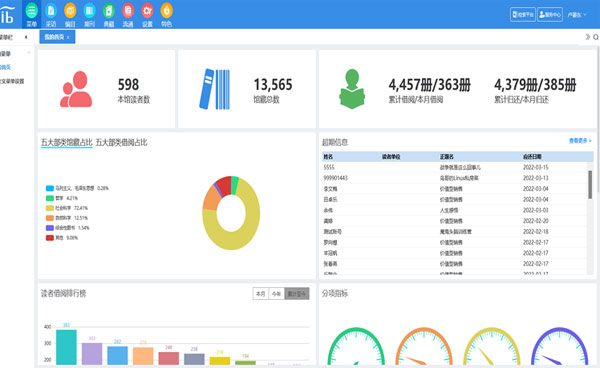Select the 今年 ranking period toggle
This screenshot has height=368, width=600.
[276, 294]
